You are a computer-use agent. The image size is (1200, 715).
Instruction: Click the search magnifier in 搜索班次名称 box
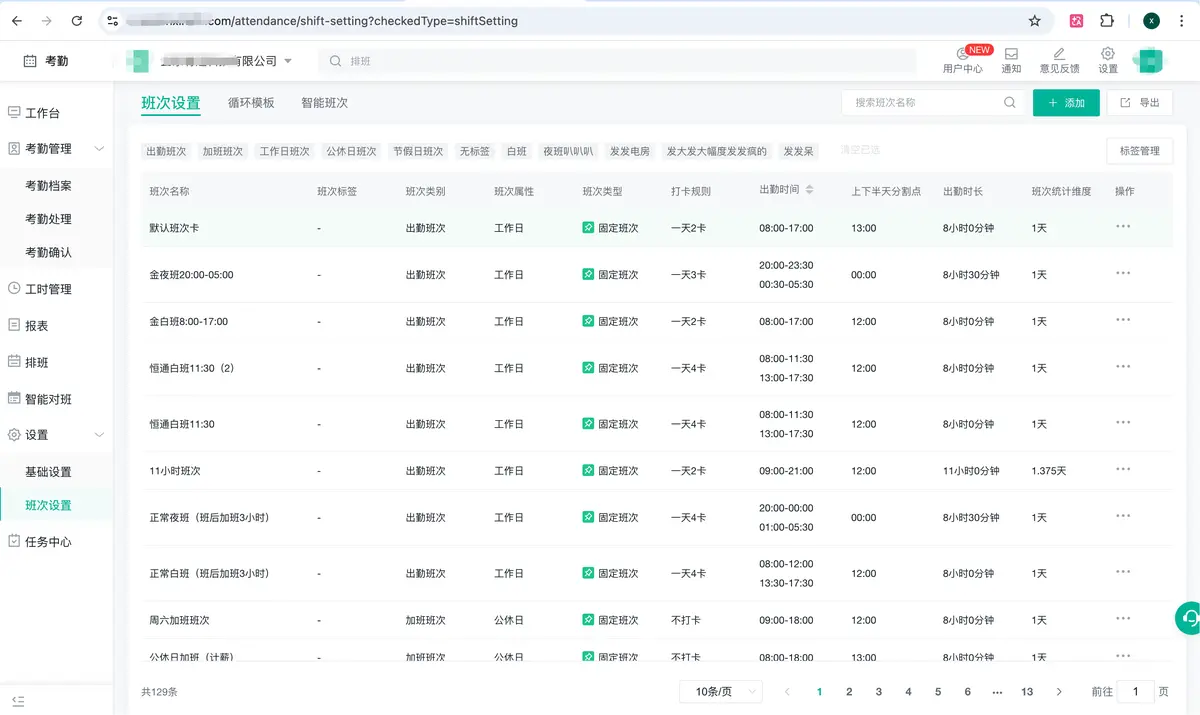(x=1010, y=103)
